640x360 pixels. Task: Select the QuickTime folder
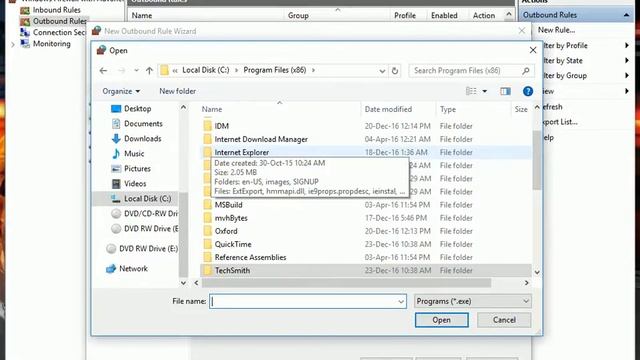pos(233,244)
